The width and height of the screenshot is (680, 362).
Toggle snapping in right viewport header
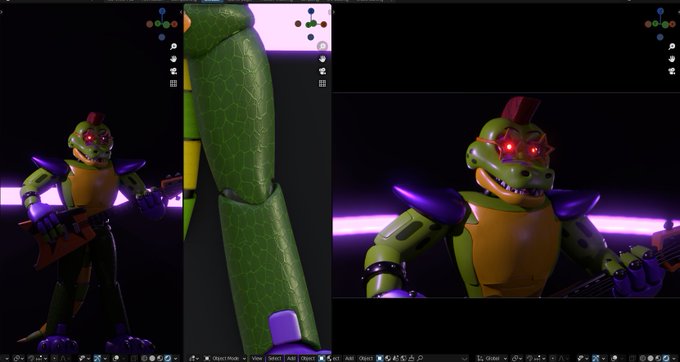coord(530,358)
